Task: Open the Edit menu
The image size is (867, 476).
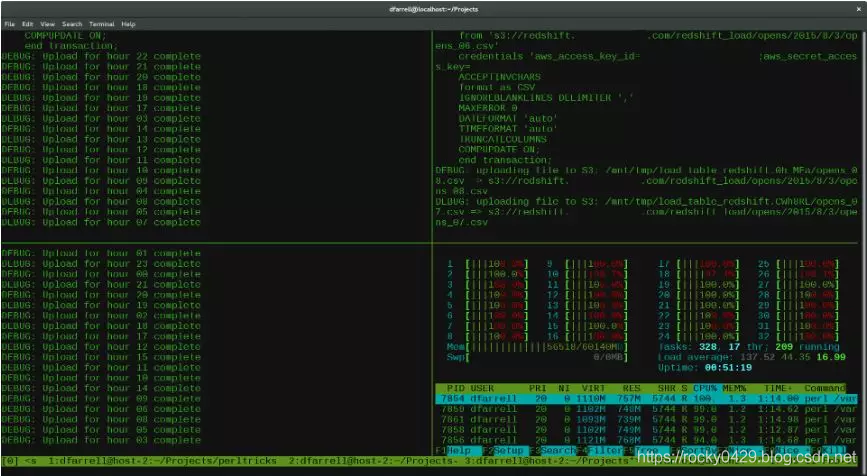Action: click(x=28, y=24)
